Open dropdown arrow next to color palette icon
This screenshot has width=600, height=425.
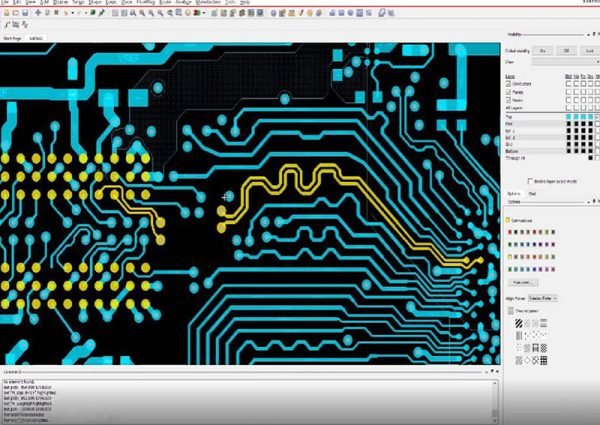click(x=204, y=13)
